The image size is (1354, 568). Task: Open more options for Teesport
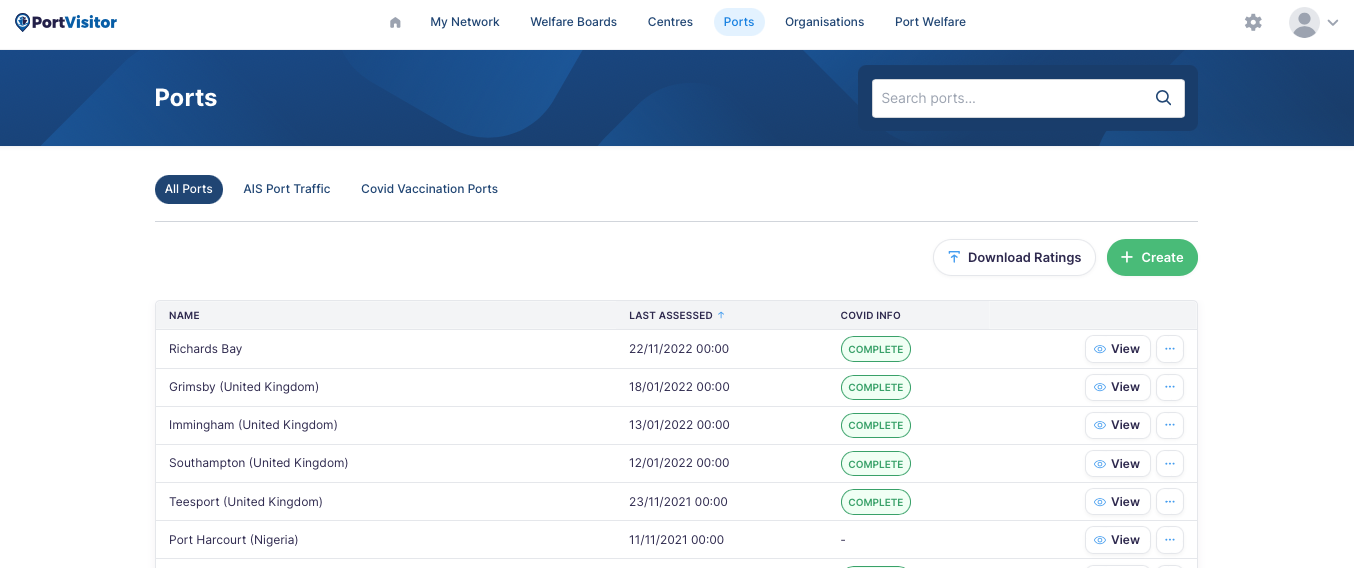(x=1170, y=502)
